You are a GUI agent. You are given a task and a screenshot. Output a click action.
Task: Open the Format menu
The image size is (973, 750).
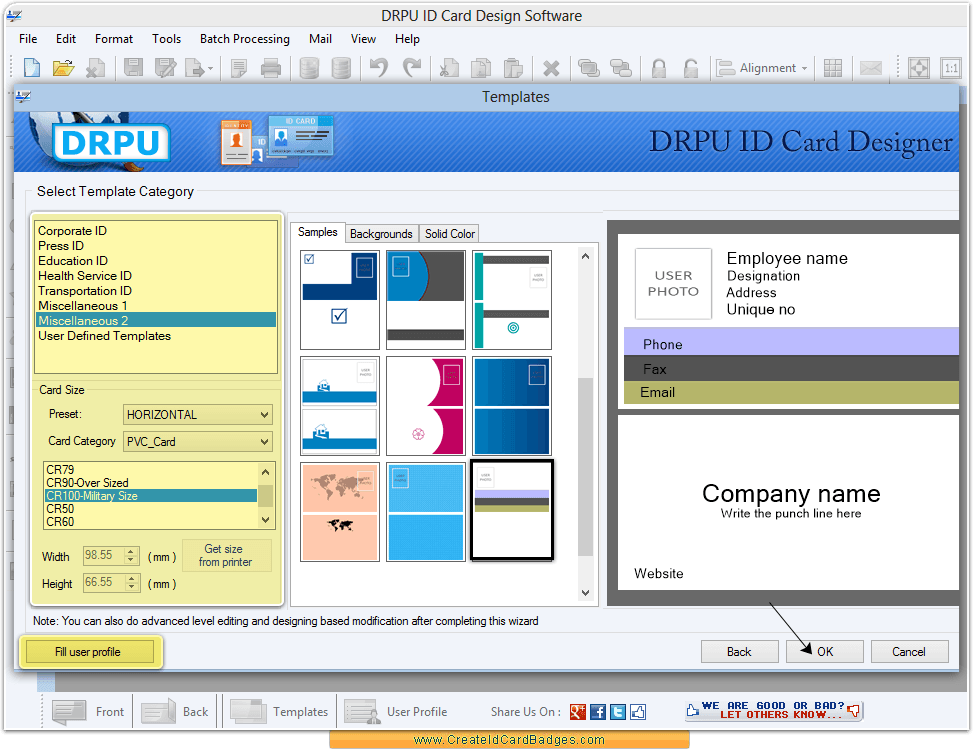tap(114, 39)
